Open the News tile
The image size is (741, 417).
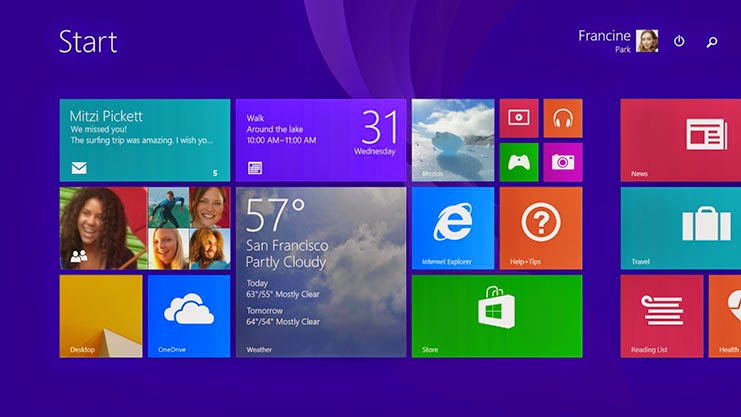coord(681,140)
